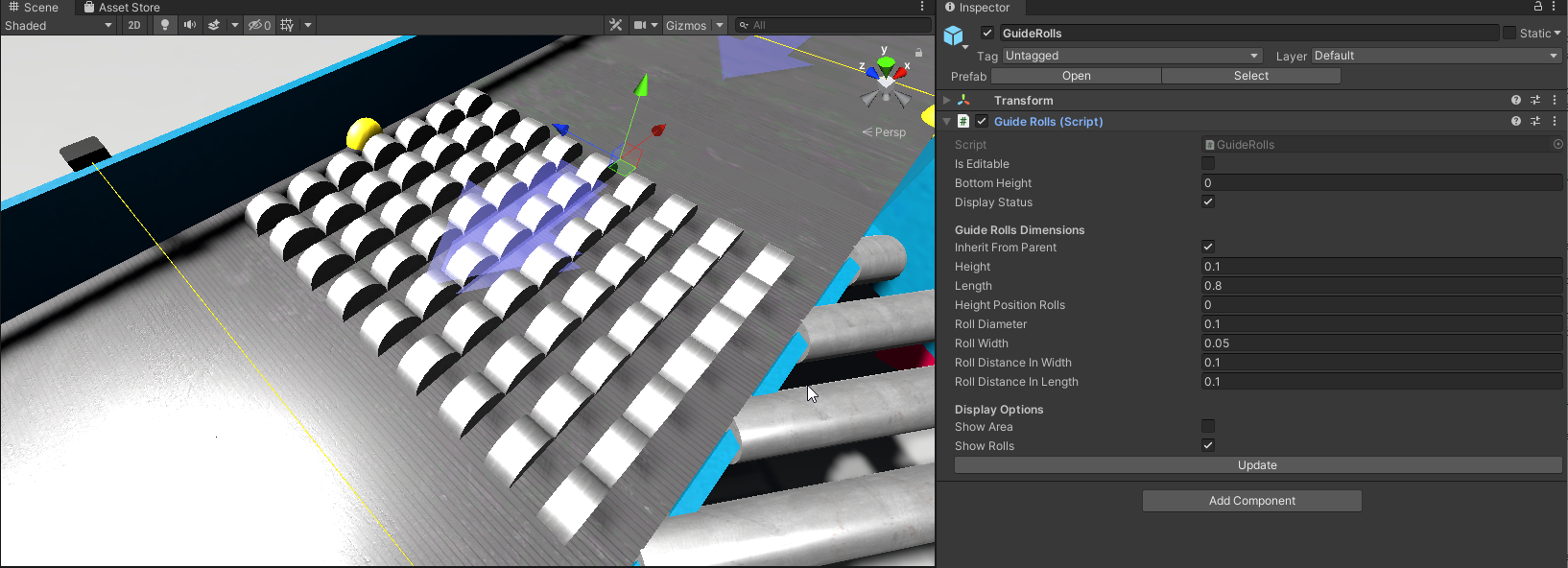Screen dimensions: 1568x568
Task: Toggle scene lighting with the lightbulb icon
Action: tap(165, 25)
